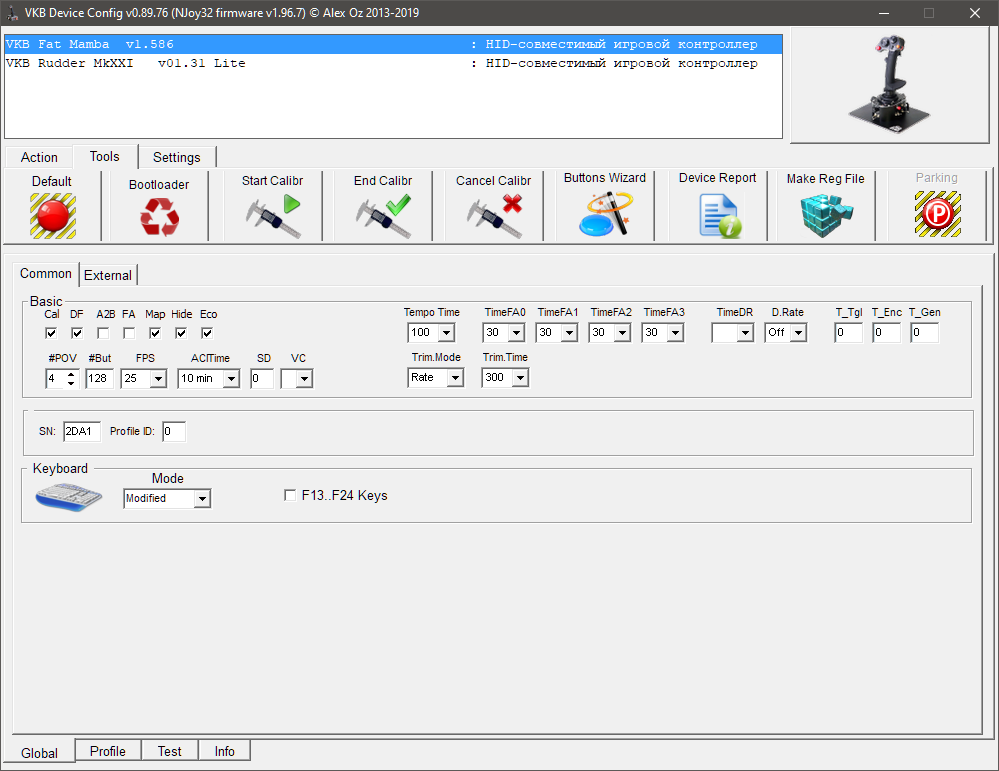Click the Default red button icon

coord(52,214)
